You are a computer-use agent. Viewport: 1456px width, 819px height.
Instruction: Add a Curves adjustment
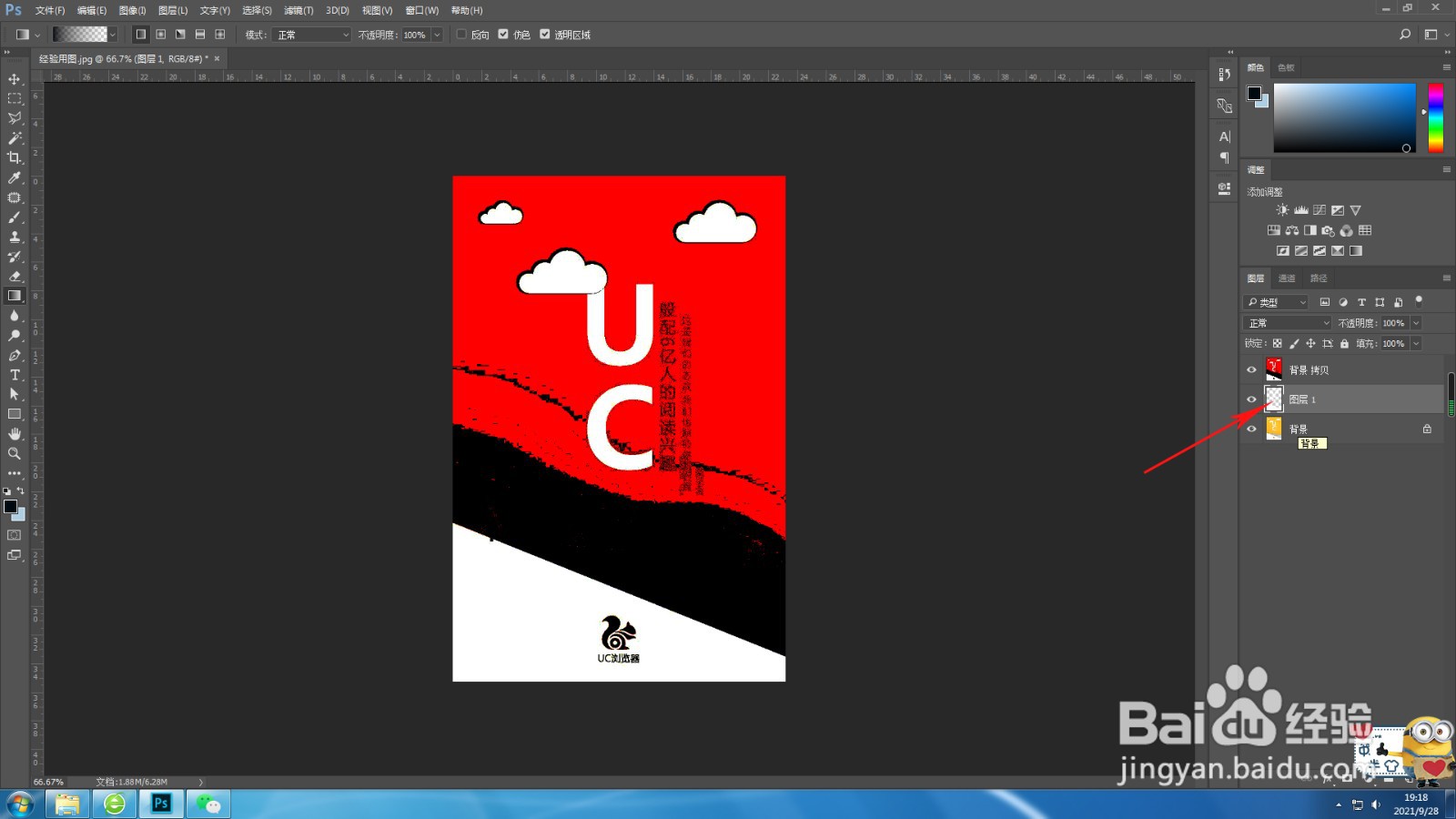tap(1319, 210)
